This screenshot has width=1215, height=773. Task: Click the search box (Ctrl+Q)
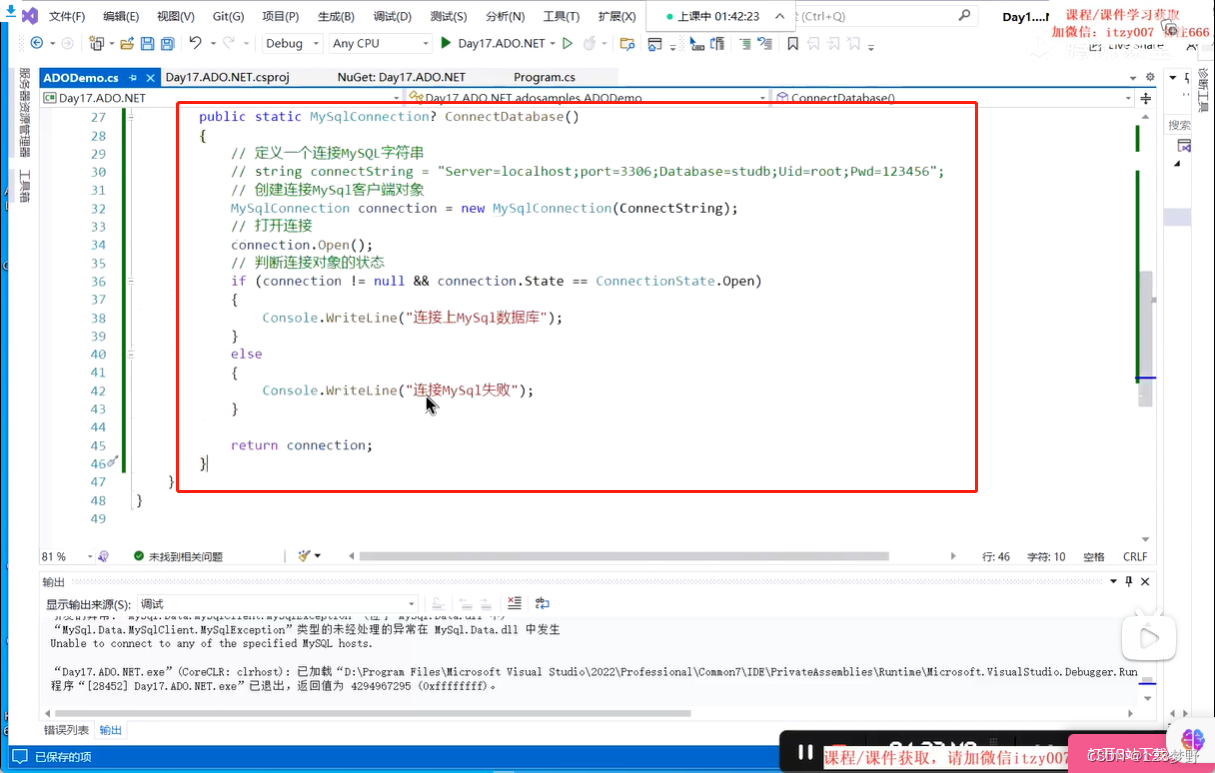(x=888, y=16)
